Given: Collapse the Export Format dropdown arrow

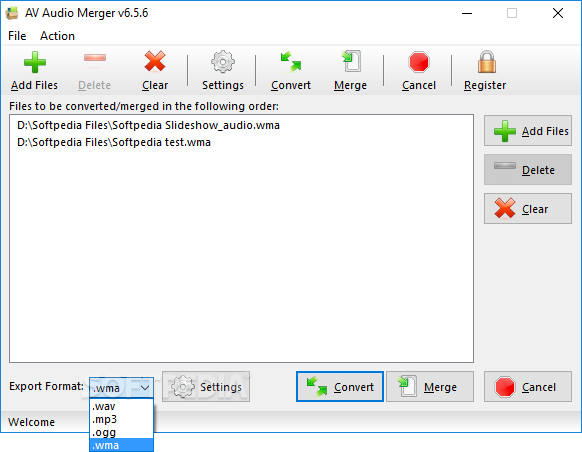Looking at the screenshot, I should (145, 388).
